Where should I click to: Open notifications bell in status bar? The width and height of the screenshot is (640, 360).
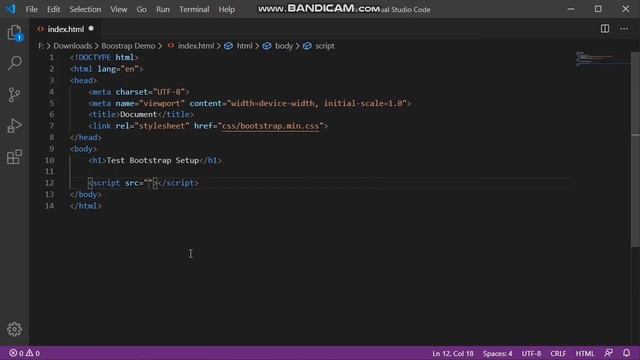(x=627, y=353)
